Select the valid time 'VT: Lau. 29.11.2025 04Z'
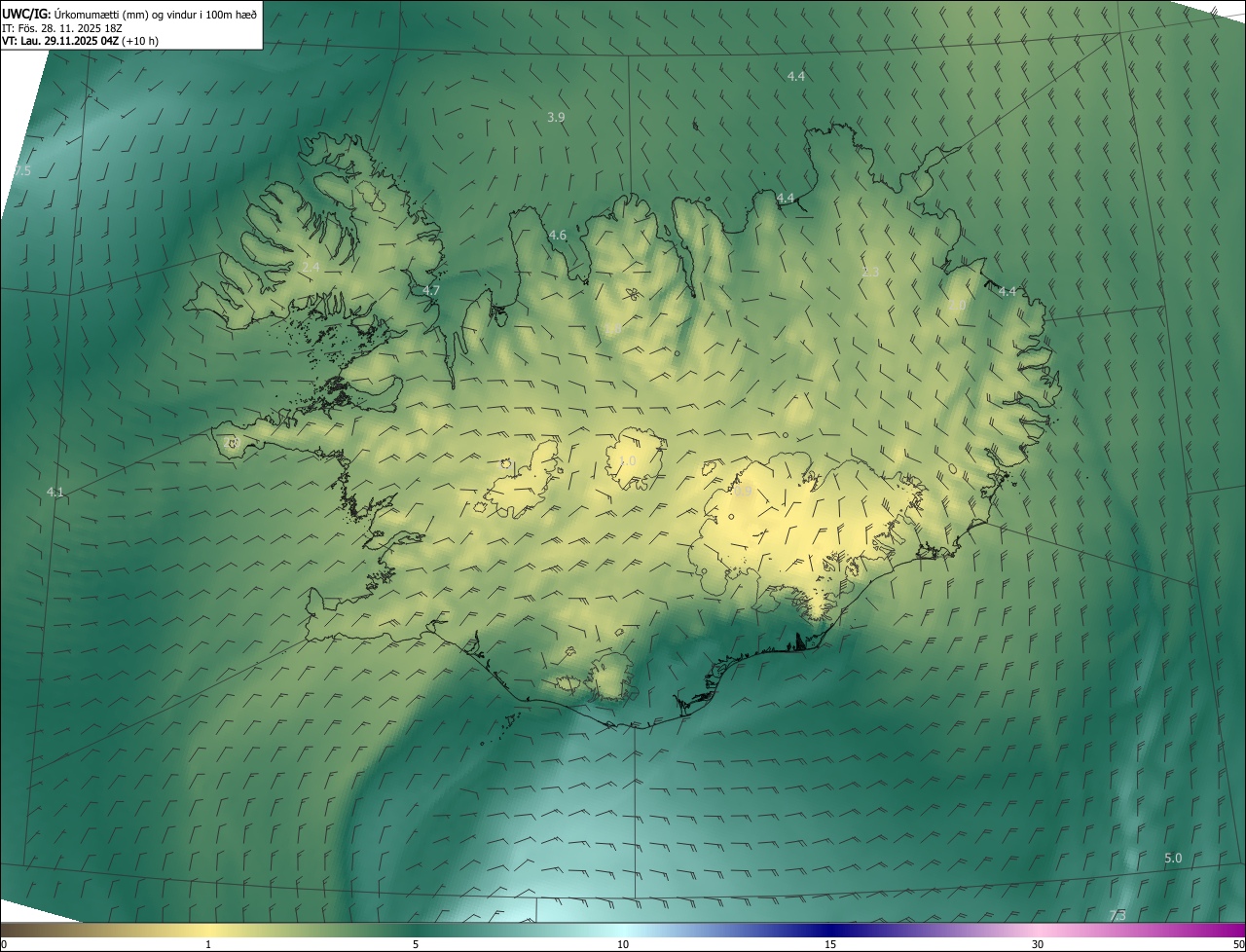 pos(60,41)
